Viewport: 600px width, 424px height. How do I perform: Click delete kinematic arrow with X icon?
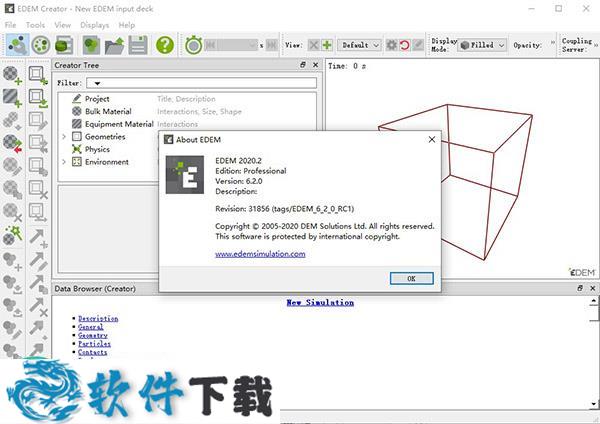[x=38, y=307]
